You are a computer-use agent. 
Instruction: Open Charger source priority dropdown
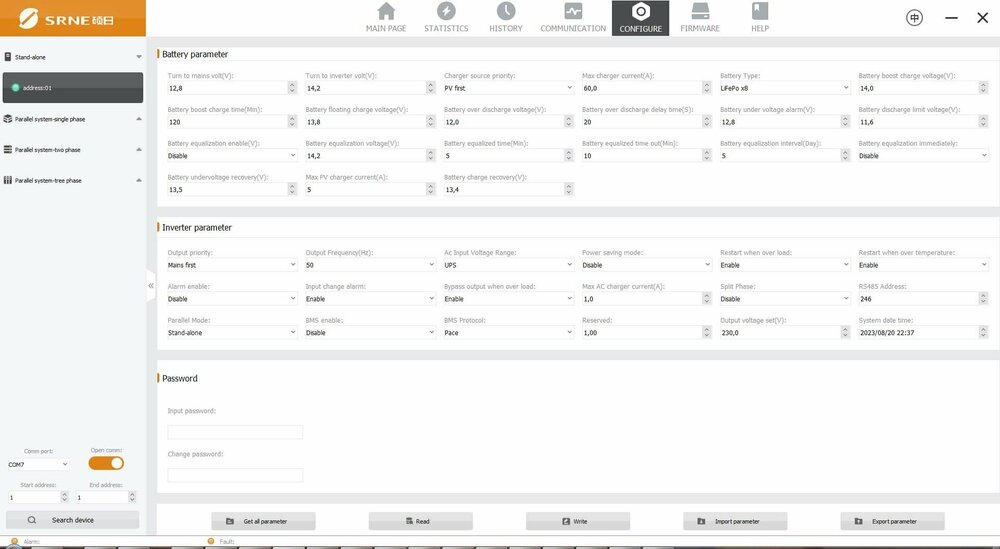coord(509,88)
